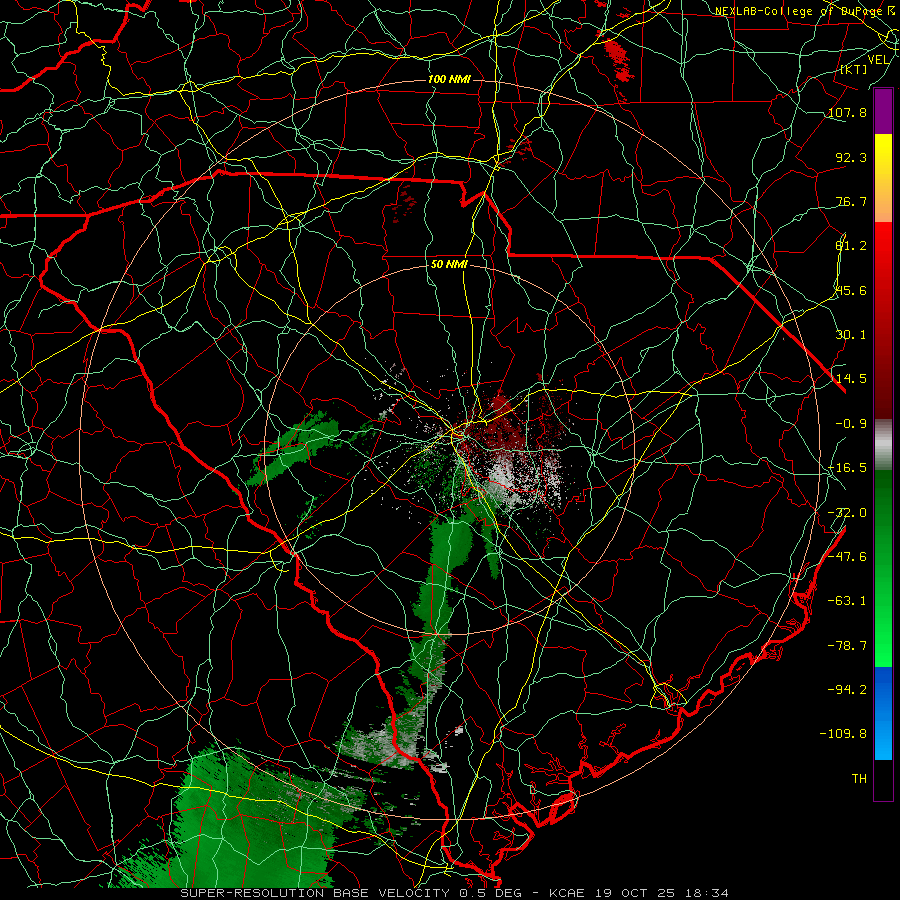The height and width of the screenshot is (900, 900).
Task: Select the -32.0 legend value
Action: (x=847, y=513)
